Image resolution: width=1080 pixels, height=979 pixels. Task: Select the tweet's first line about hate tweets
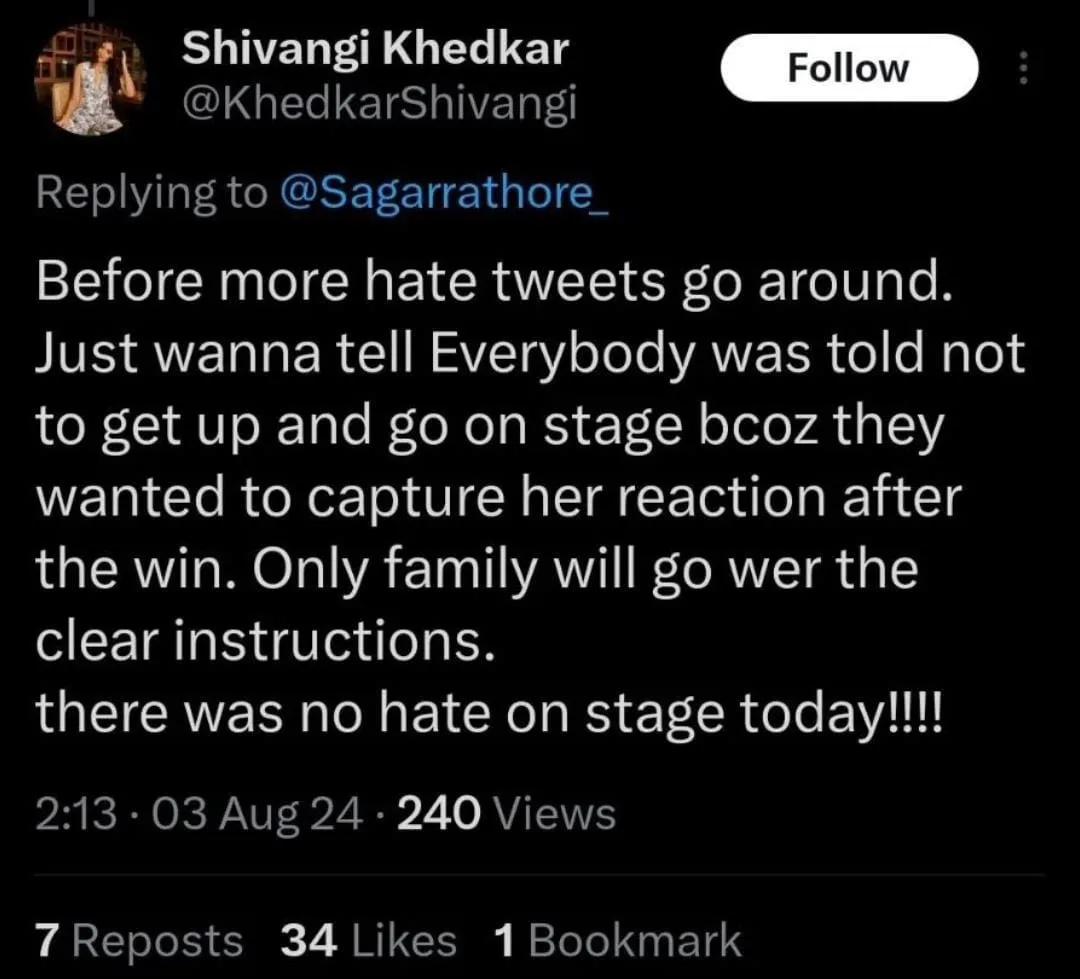[x=495, y=281]
